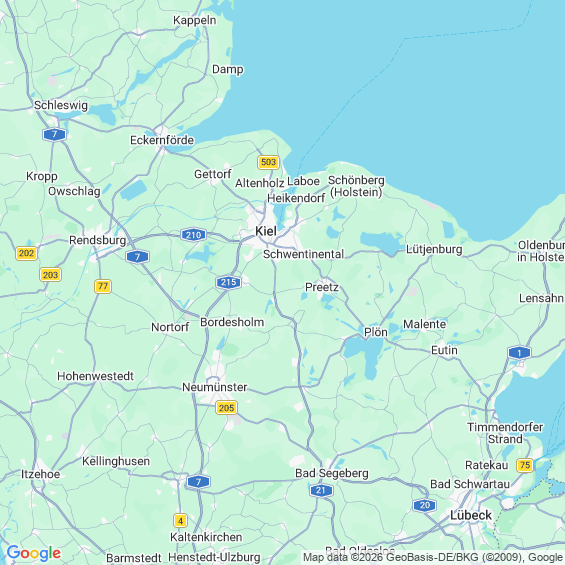Click the A210 highway shield near Kiel
Image resolution: width=565 pixels, height=565 pixels.
tap(193, 235)
